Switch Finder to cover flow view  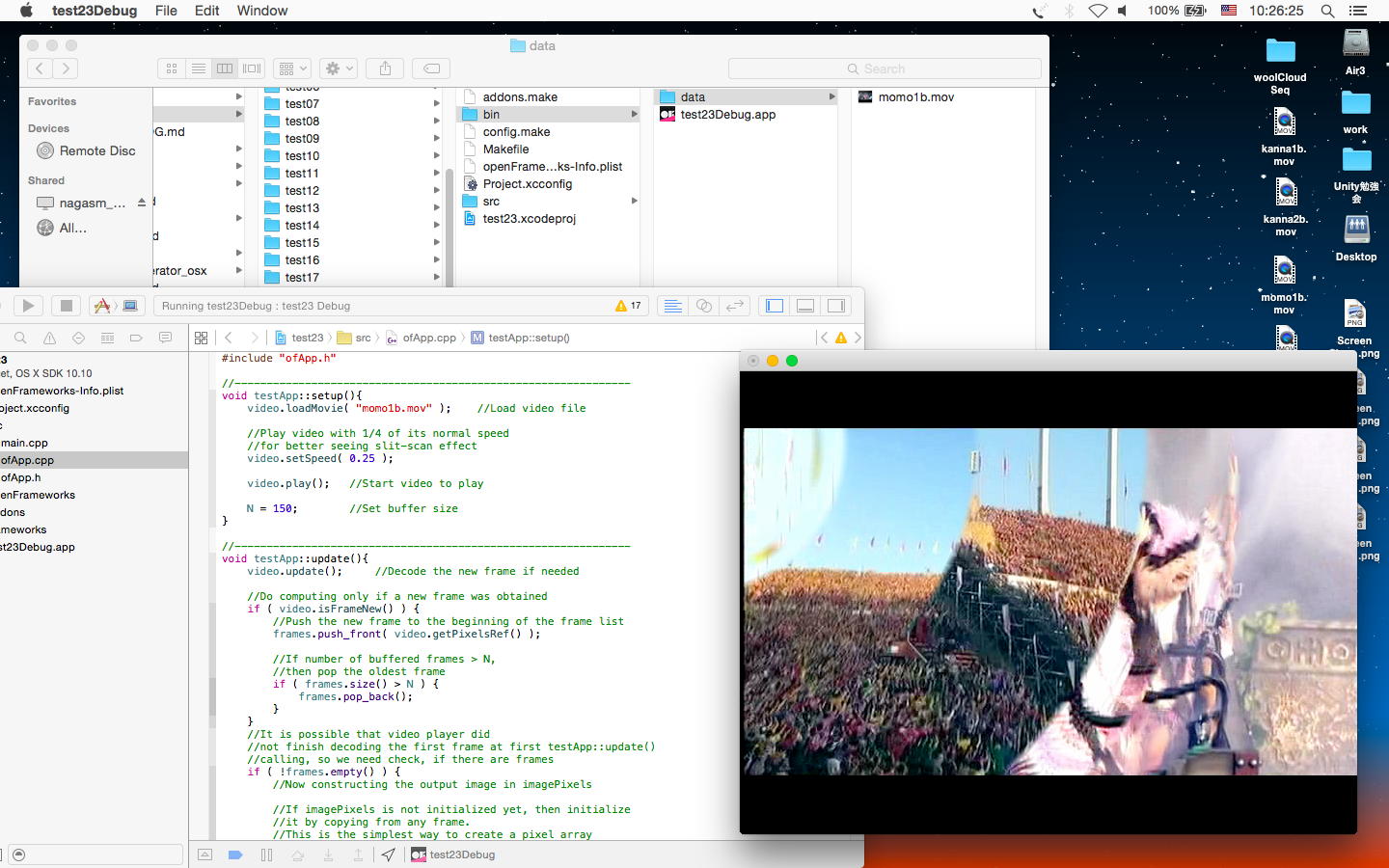pos(252,68)
